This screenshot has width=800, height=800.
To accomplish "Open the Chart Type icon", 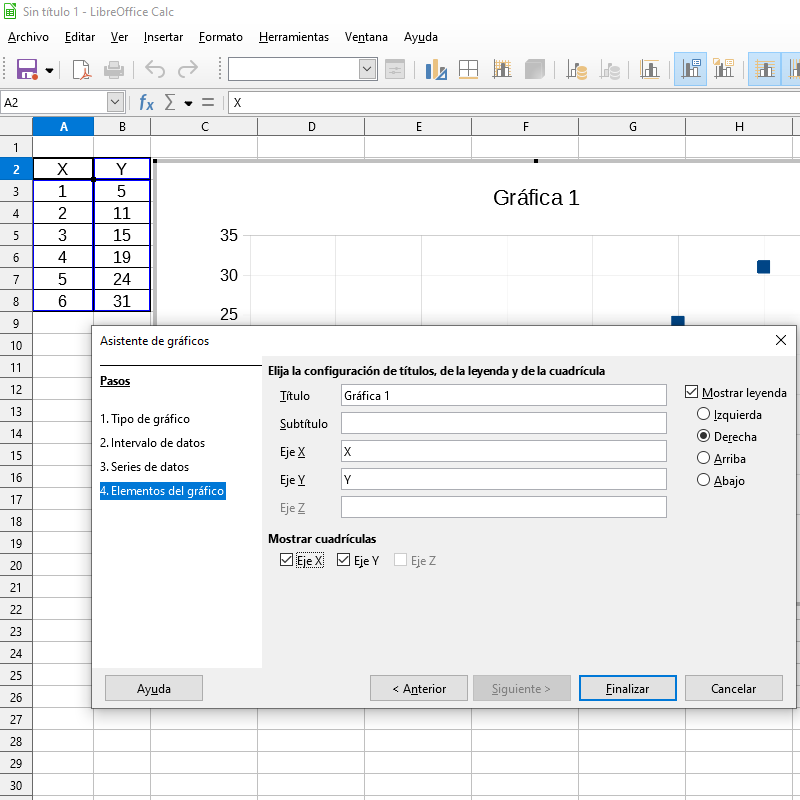I will 436,69.
